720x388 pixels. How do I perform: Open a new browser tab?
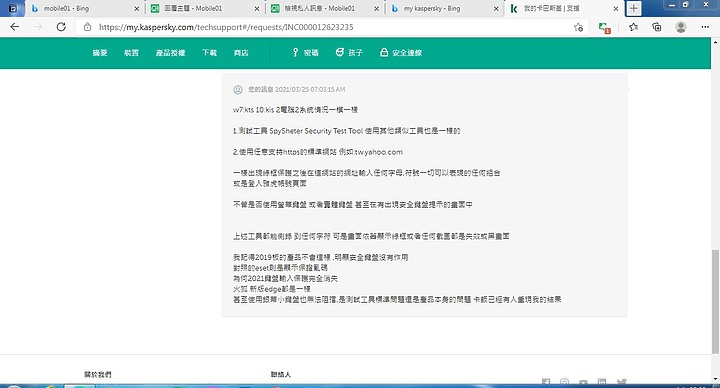634,8
